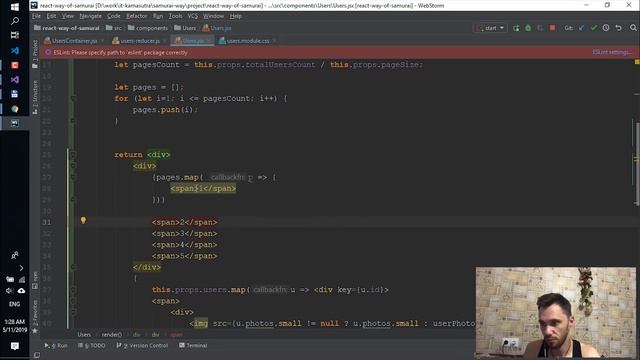Open the File menu
Image resolution: width=640 pixels, height=360 pixels.
(36, 16)
